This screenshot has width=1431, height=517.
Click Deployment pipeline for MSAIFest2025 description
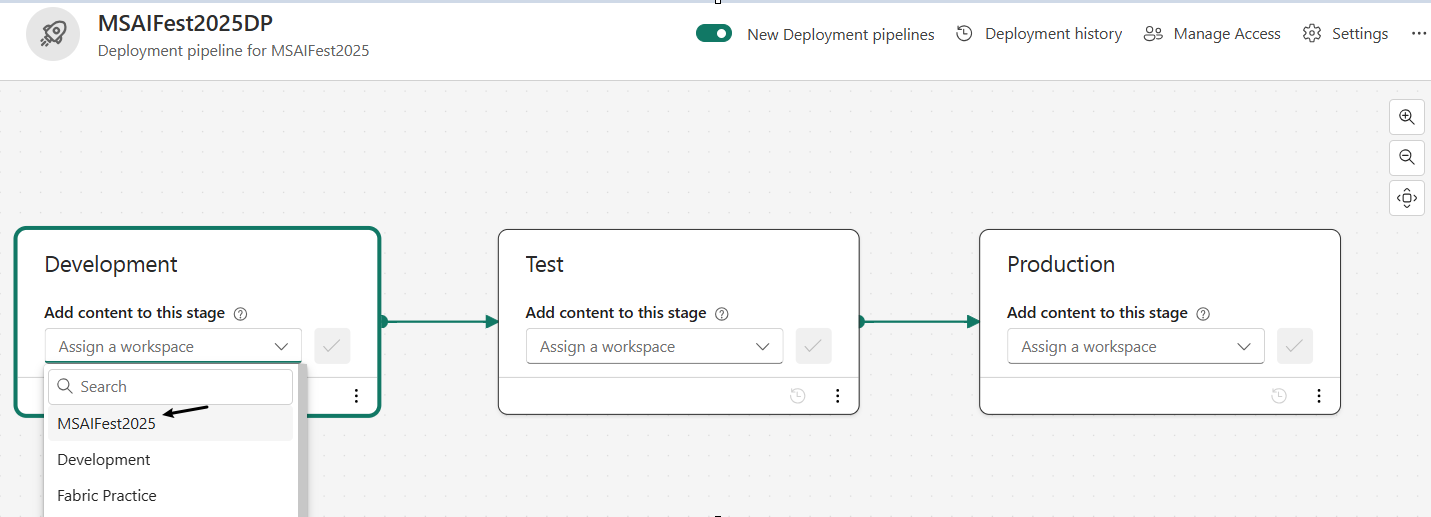[234, 50]
